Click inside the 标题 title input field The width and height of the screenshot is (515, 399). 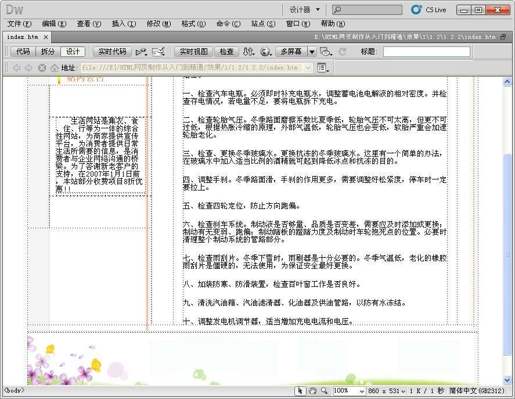pyautogui.click(x=426, y=52)
